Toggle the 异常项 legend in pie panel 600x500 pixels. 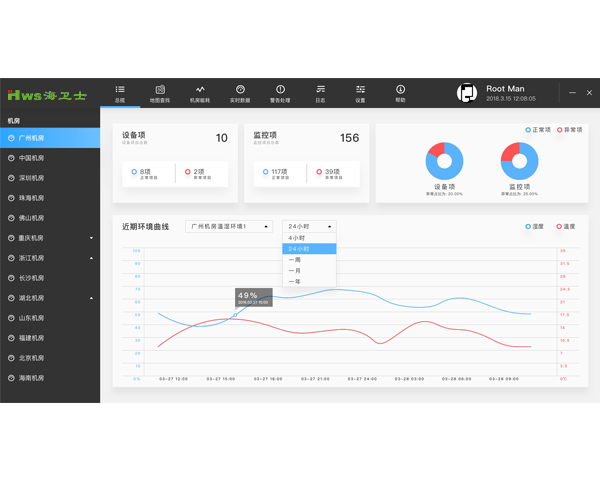[569, 130]
